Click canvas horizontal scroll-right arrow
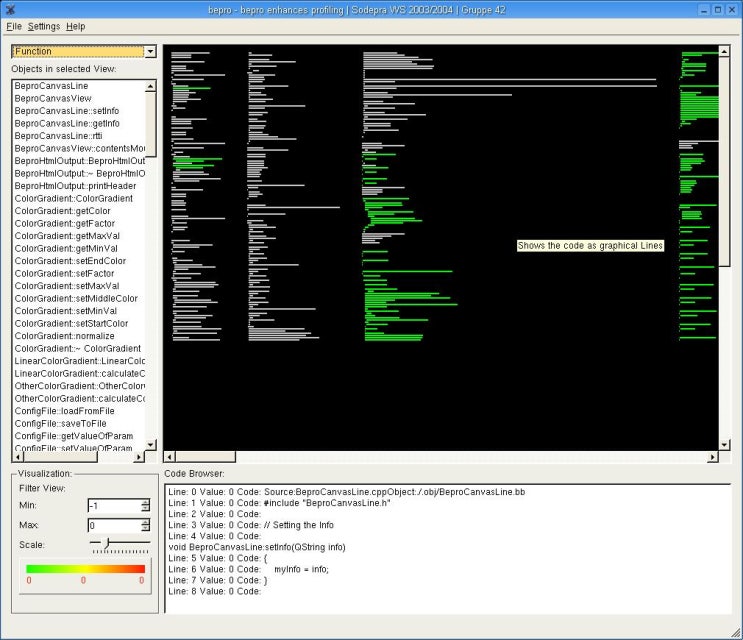This screenshot has width=743, height=640. 713,457
